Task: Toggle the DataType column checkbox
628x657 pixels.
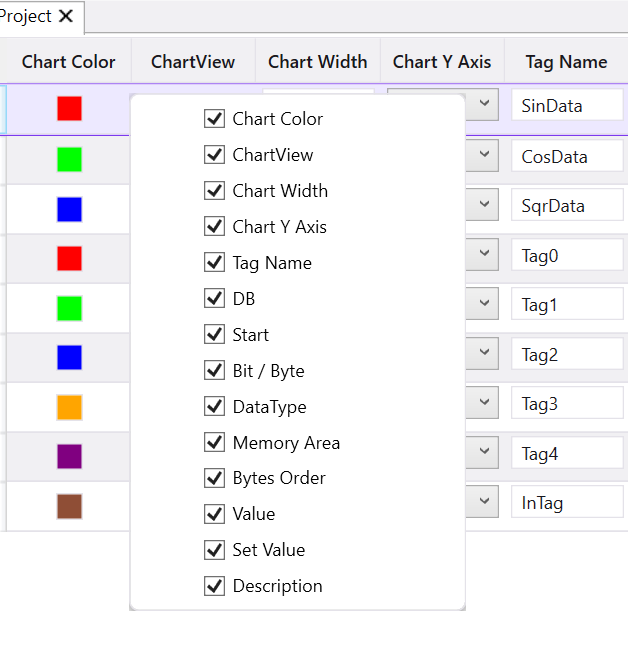Action: (x=215, y=406)
